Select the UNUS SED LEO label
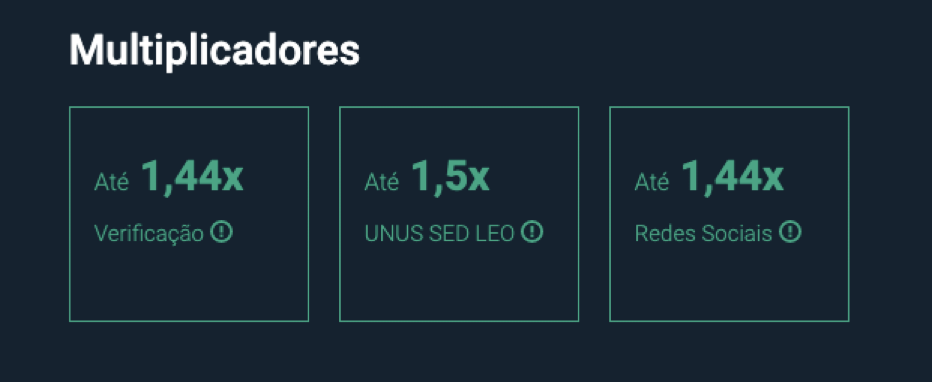 (x=439, y=234)
